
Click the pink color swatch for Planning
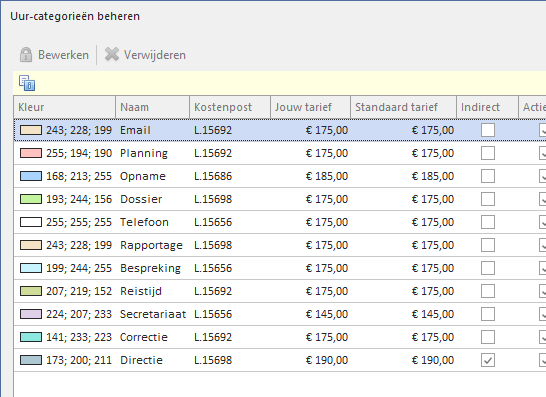coord(31,153)
